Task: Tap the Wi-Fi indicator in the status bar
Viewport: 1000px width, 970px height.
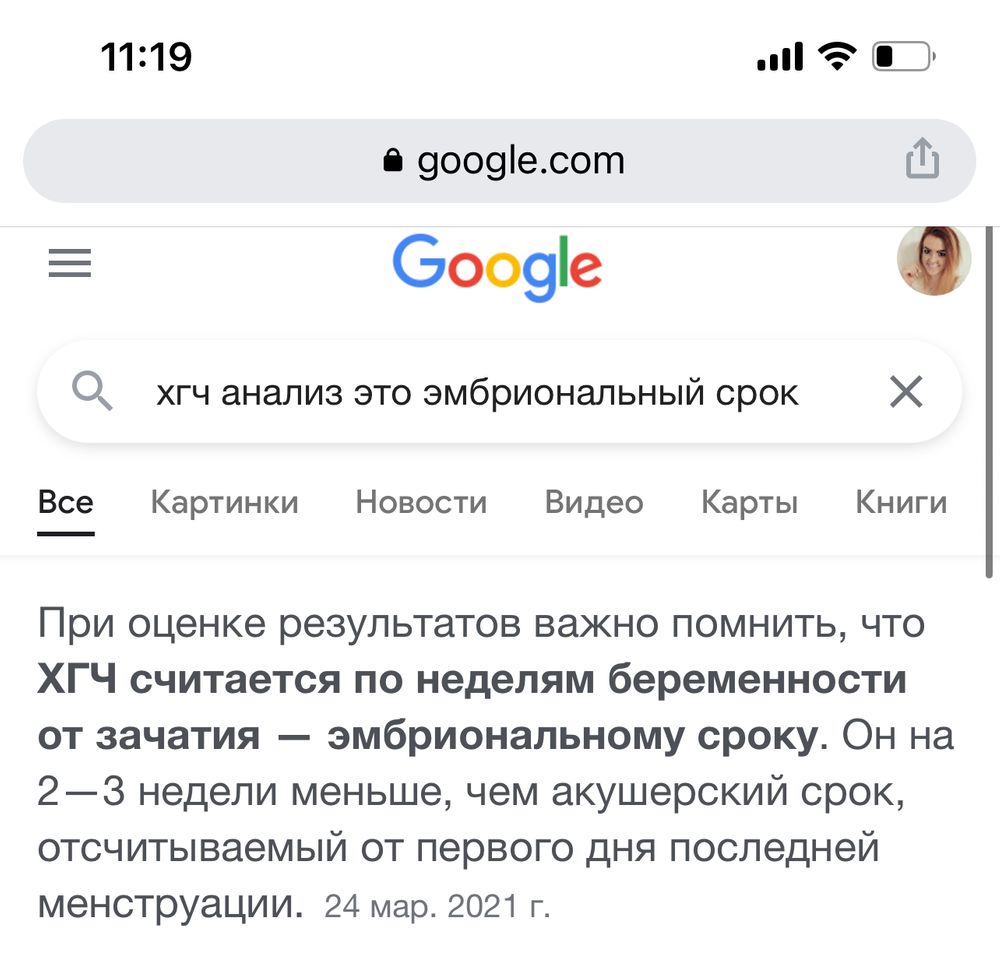Action: pos(839,57)
